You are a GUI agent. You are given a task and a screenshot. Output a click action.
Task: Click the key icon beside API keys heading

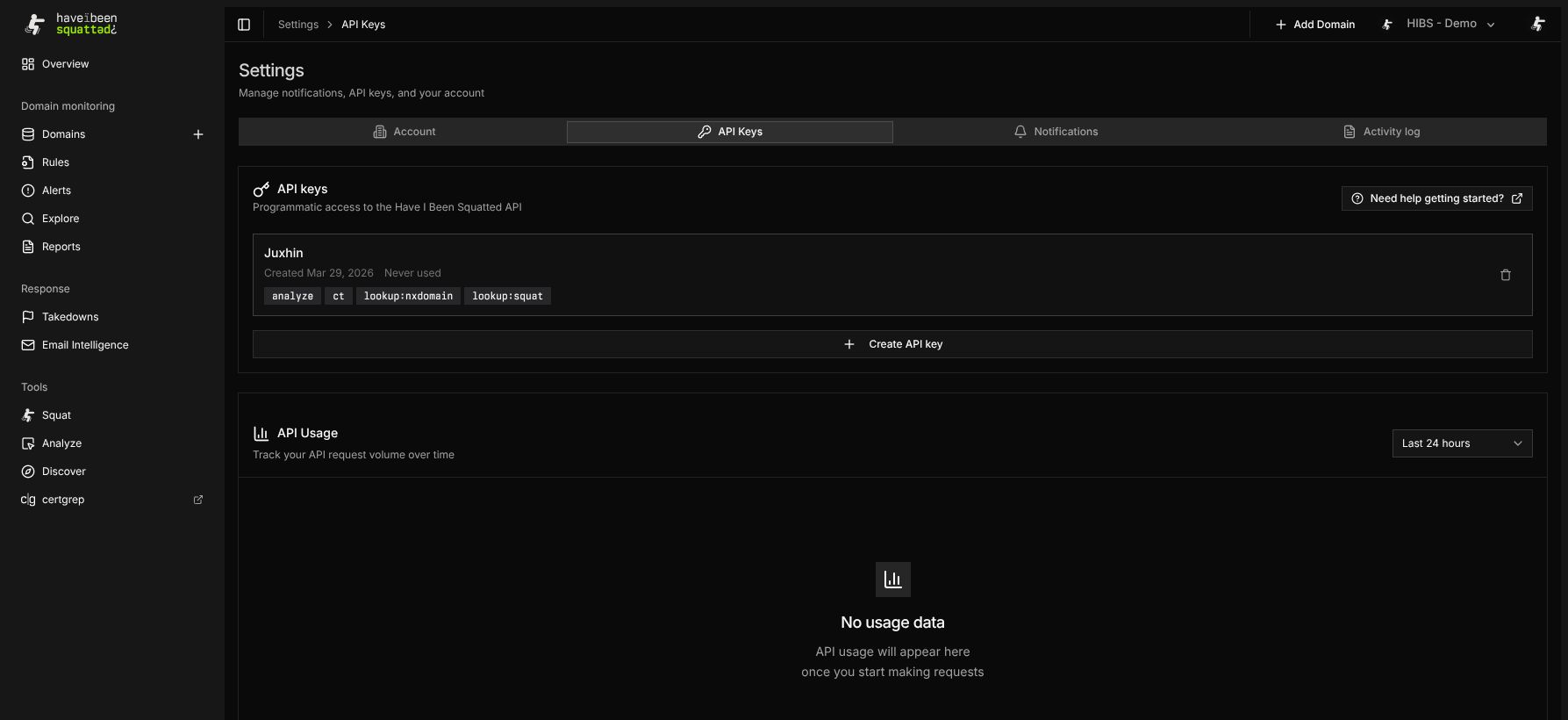click(x=261, y=189)
